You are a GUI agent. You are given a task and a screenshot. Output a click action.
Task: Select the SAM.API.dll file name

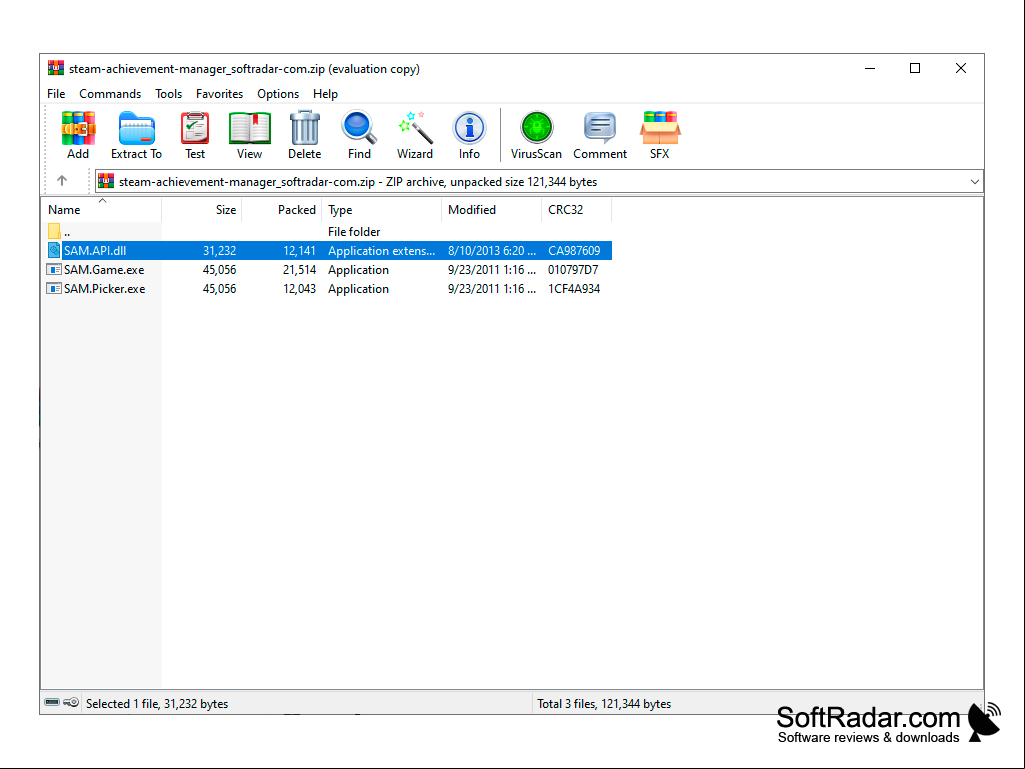tap(95, 250)
